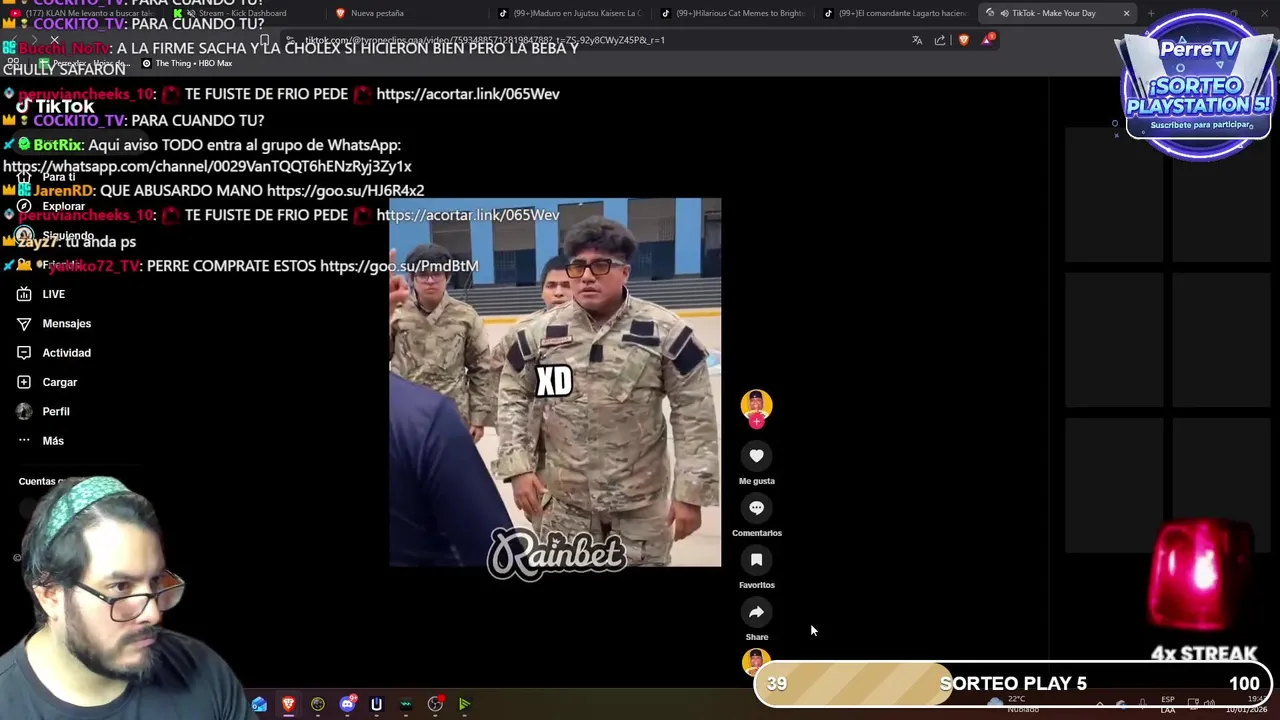Click the tiktok.com address bar URL
Viewport: 1280px width, 720px height.
coord(485,40)
